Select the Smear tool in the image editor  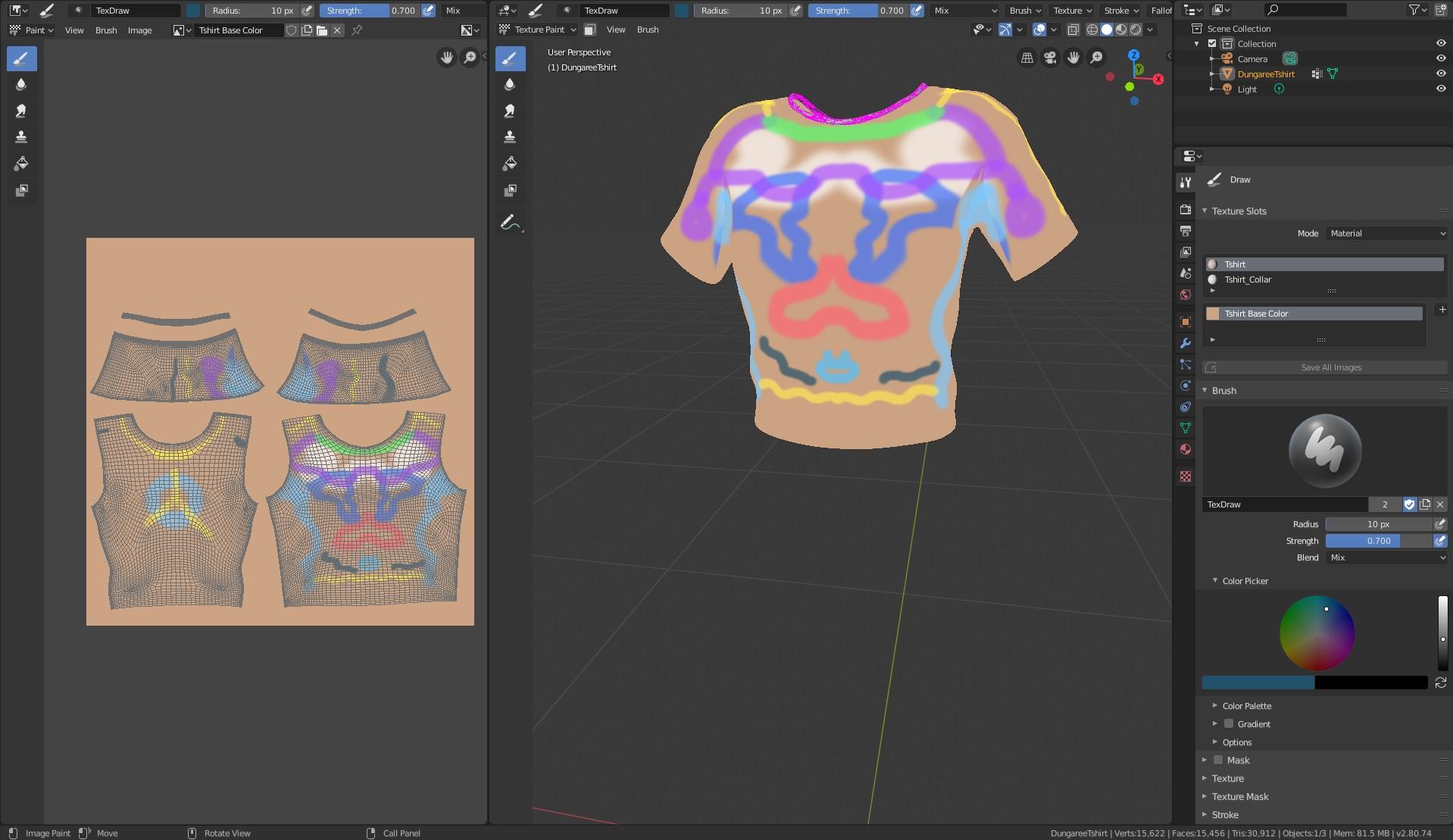click(x=21, y=111)
